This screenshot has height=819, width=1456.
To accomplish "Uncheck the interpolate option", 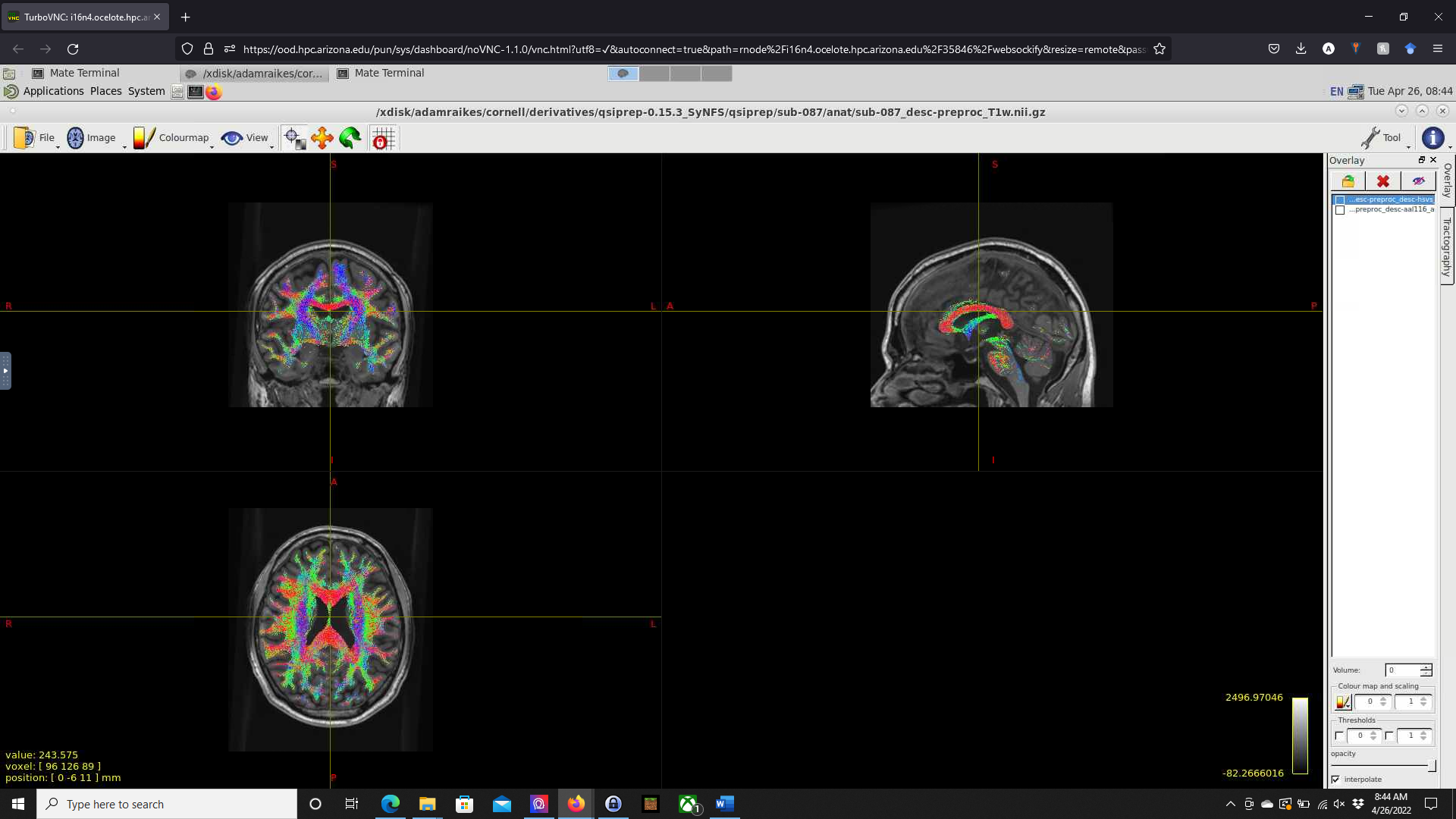I will (x=1335, y=779).
